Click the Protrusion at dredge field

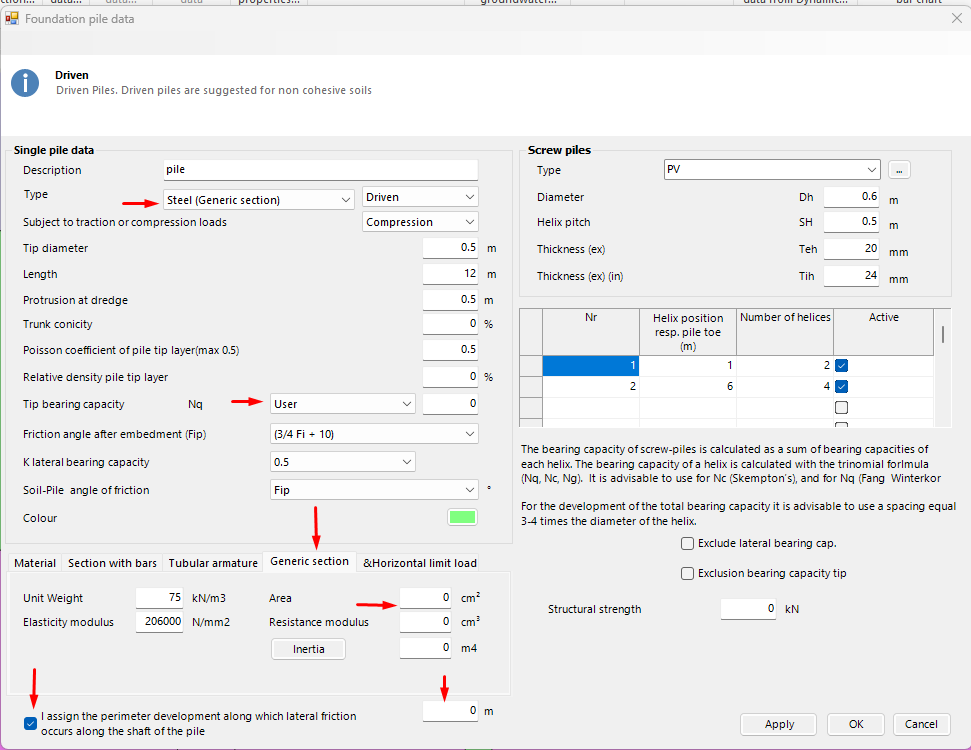coord(450,300)
